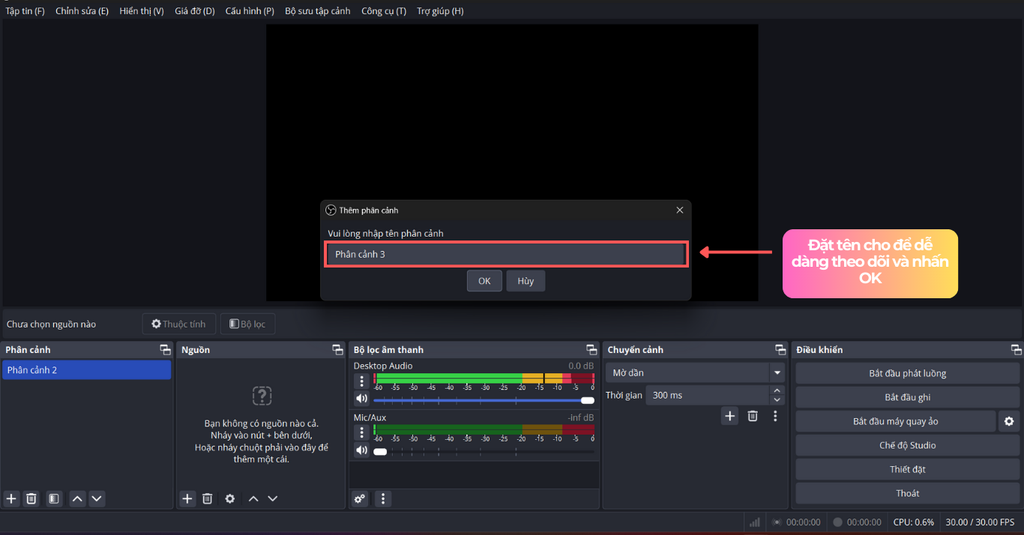The width and height of the screenshot is (1024, 535).
Task: Open the virtual camera settings gear
Action: [x=1009, y=421]
